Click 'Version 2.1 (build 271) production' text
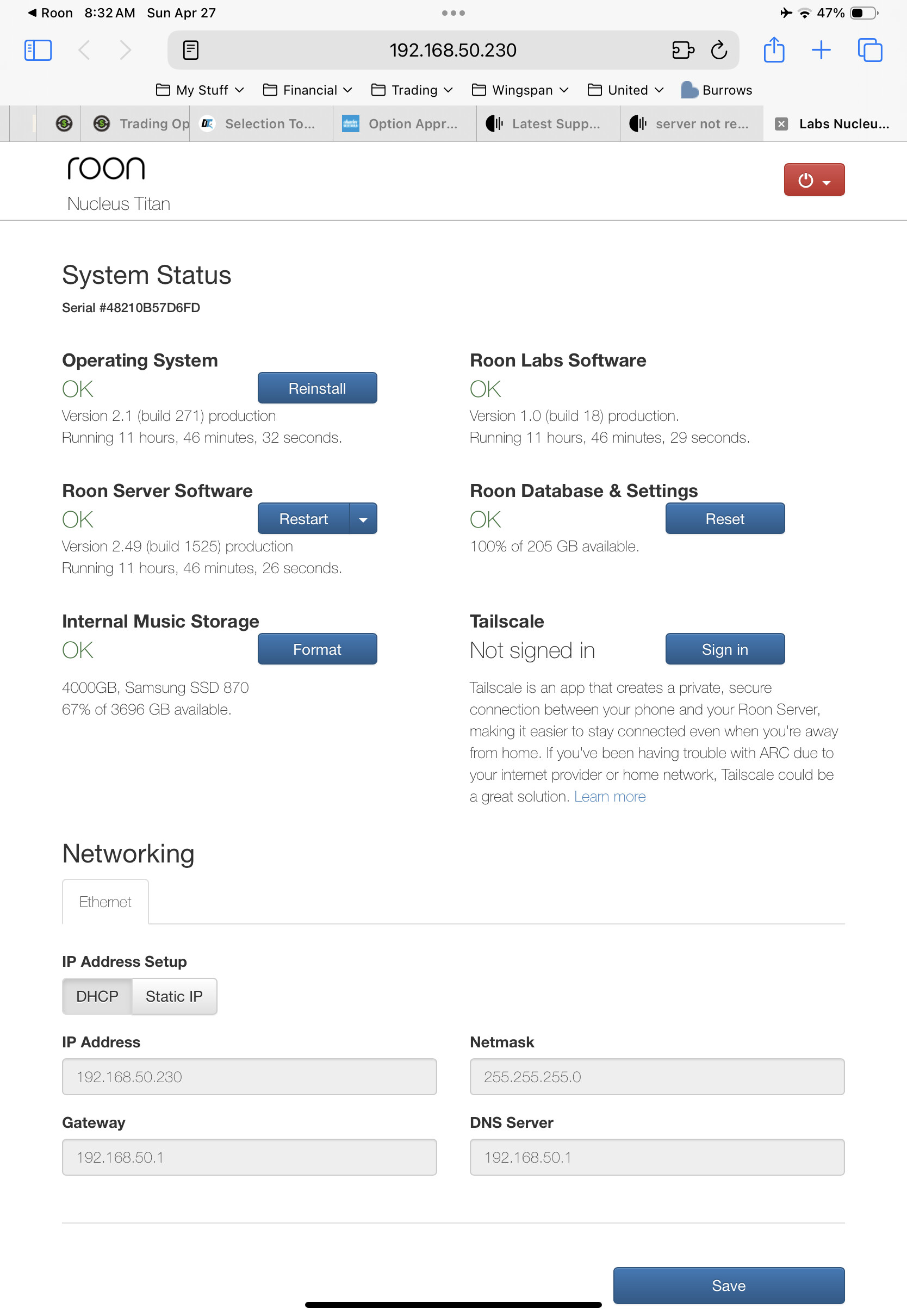This screenshot has width=907, height=1316. (x=169, y=416)
